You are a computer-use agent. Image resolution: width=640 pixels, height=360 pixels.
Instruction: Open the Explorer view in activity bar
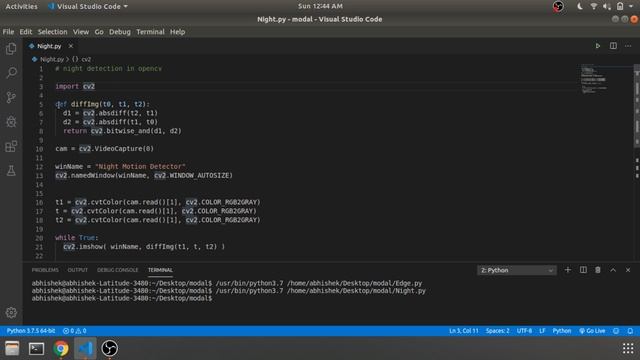pos(11,49)
